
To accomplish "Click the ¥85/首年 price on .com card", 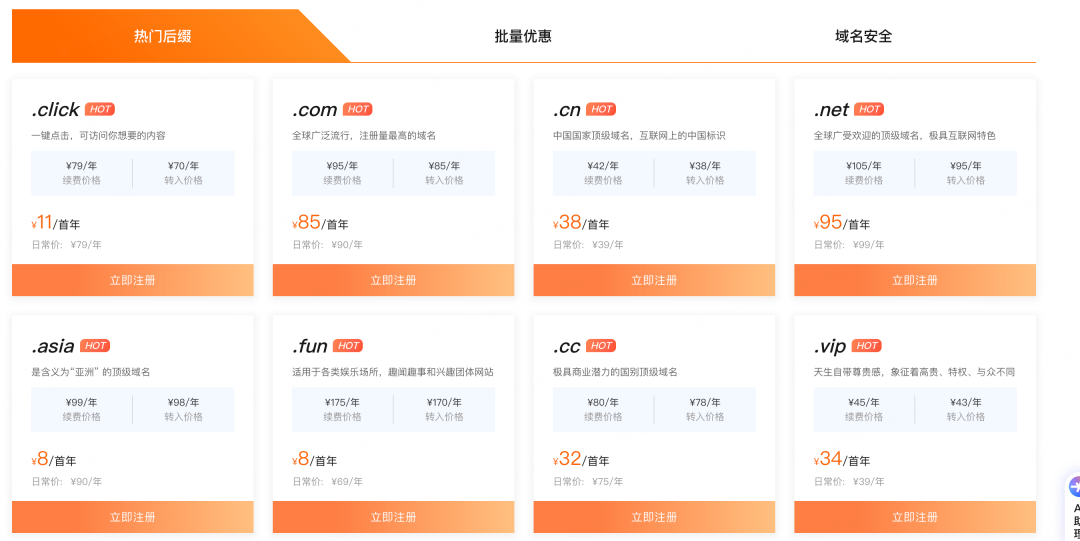I will [x=320, y=223].
